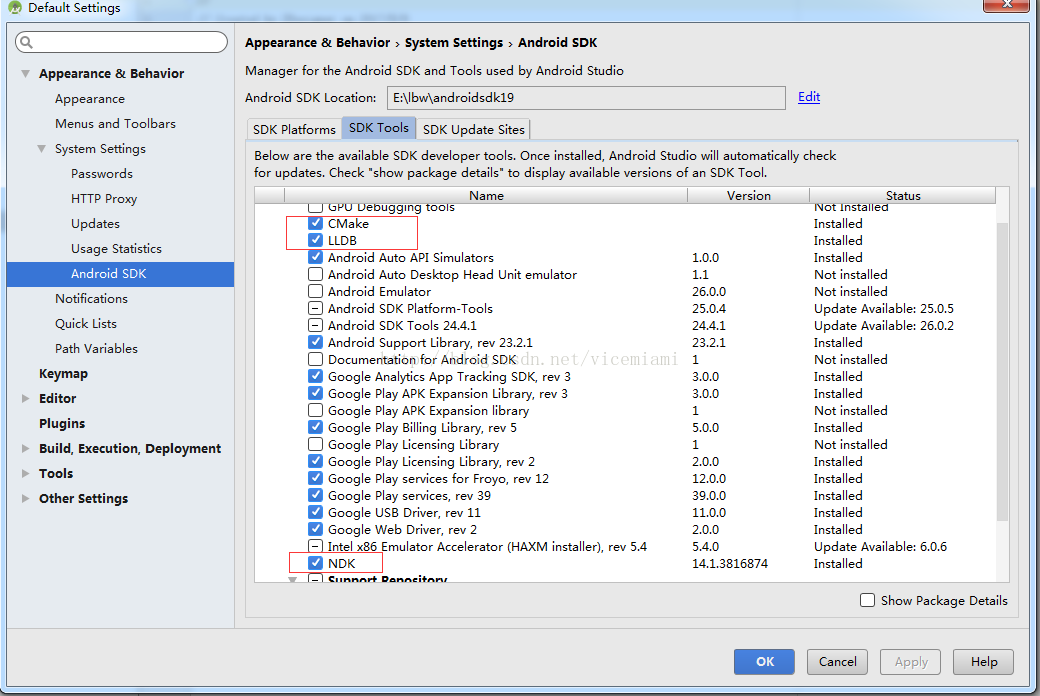Click the Help button

(984, 661)
